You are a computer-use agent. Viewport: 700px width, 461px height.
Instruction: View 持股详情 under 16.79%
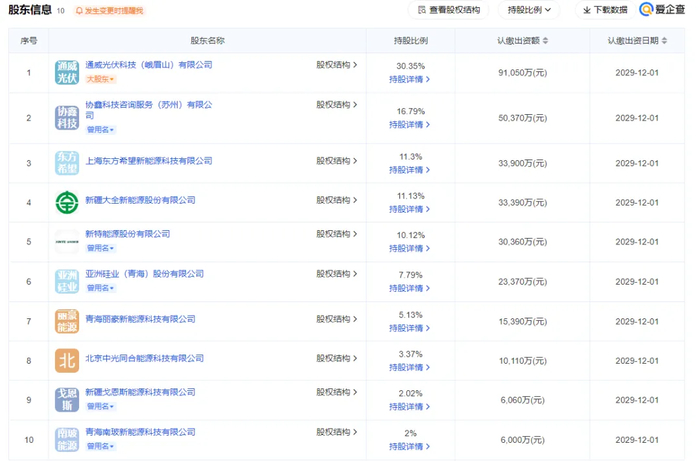(409, 125)
